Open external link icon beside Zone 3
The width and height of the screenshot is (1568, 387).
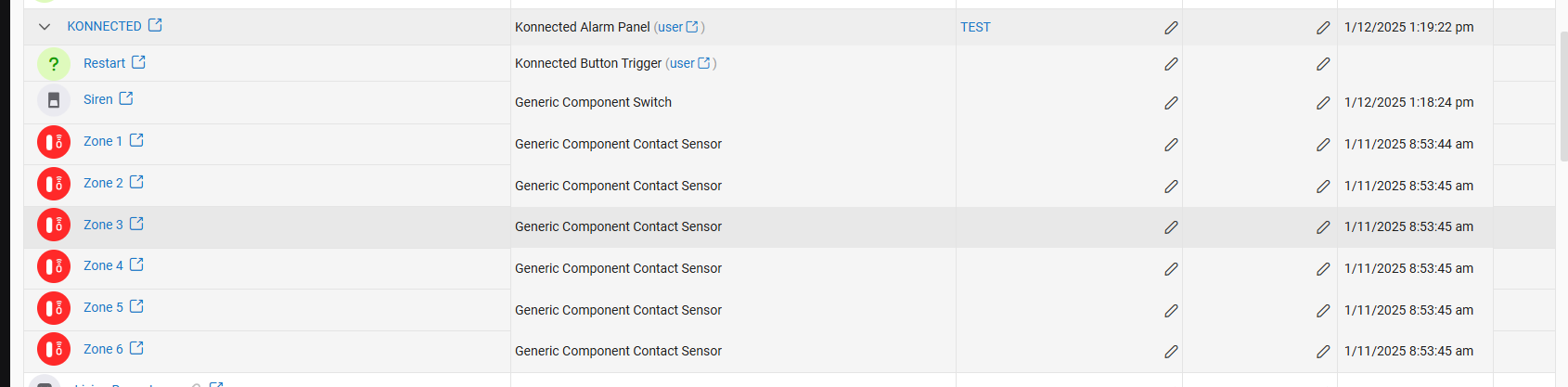(x=136, y=224)
